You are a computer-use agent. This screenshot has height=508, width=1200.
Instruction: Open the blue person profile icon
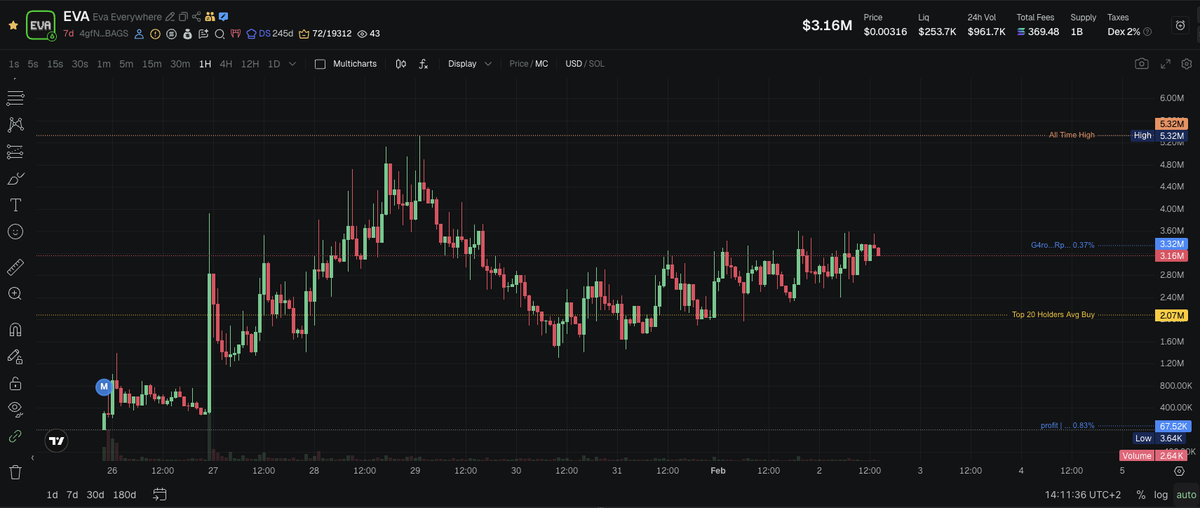139,34
